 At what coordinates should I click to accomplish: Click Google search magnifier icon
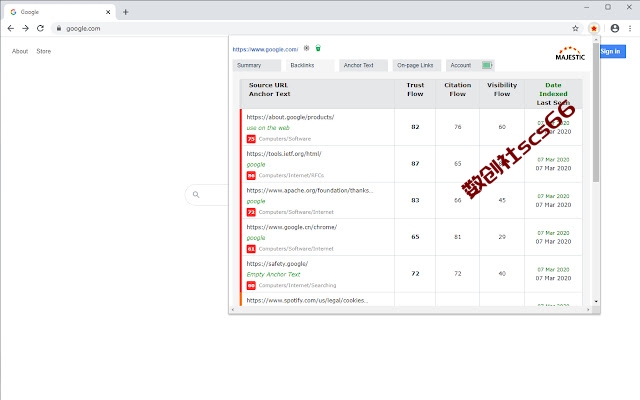tap(196, 195)
